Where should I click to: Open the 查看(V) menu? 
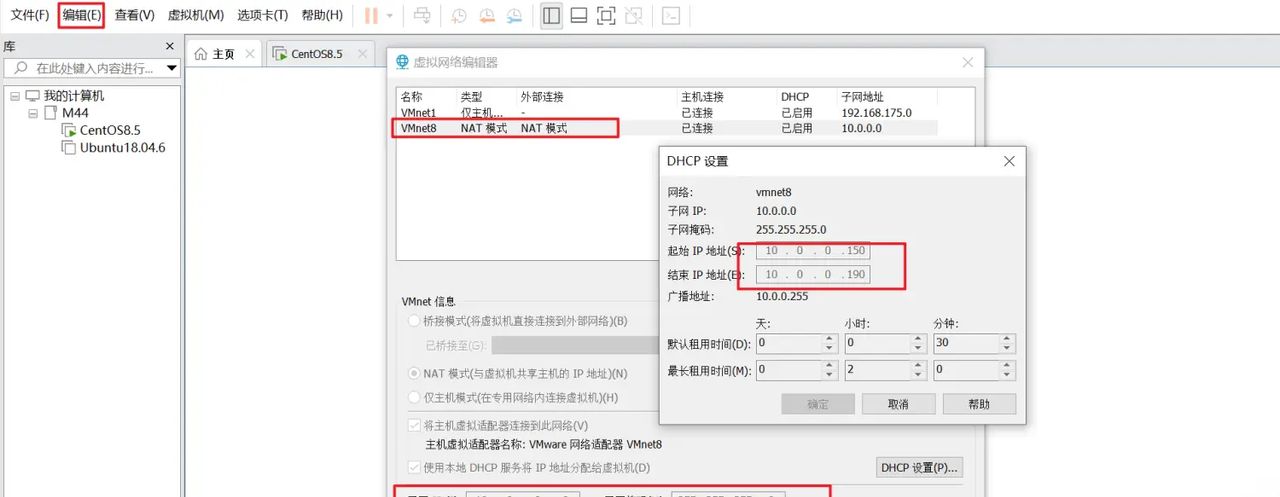135,15
